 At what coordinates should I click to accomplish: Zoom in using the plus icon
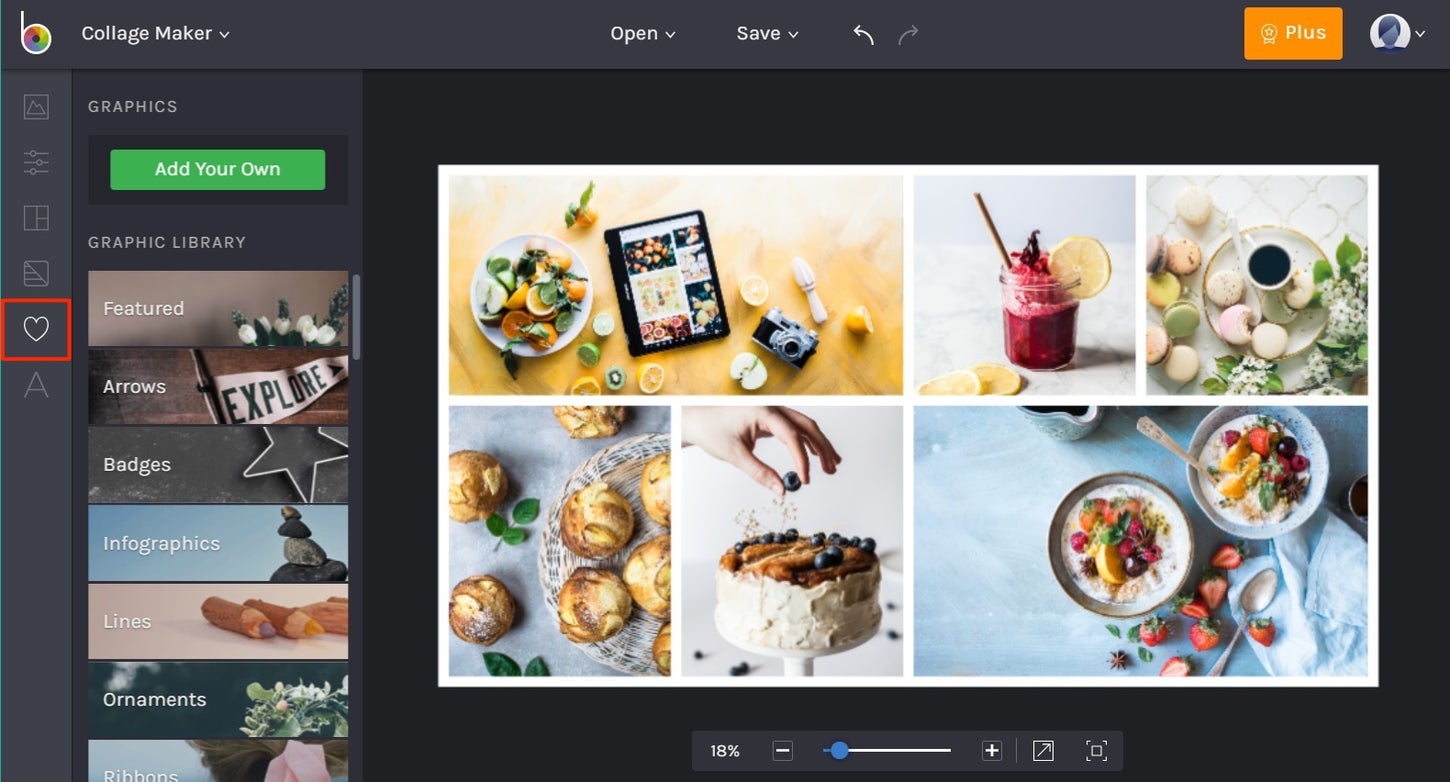(991, 750)
